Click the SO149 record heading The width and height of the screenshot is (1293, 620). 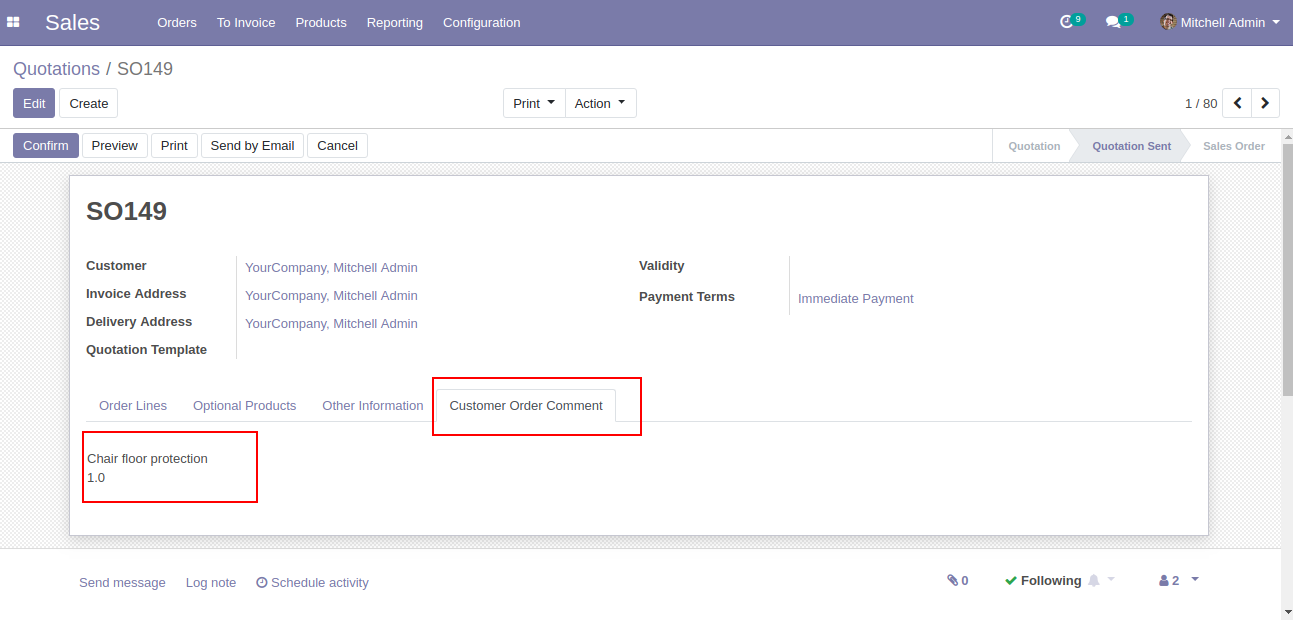click(126, 211)
